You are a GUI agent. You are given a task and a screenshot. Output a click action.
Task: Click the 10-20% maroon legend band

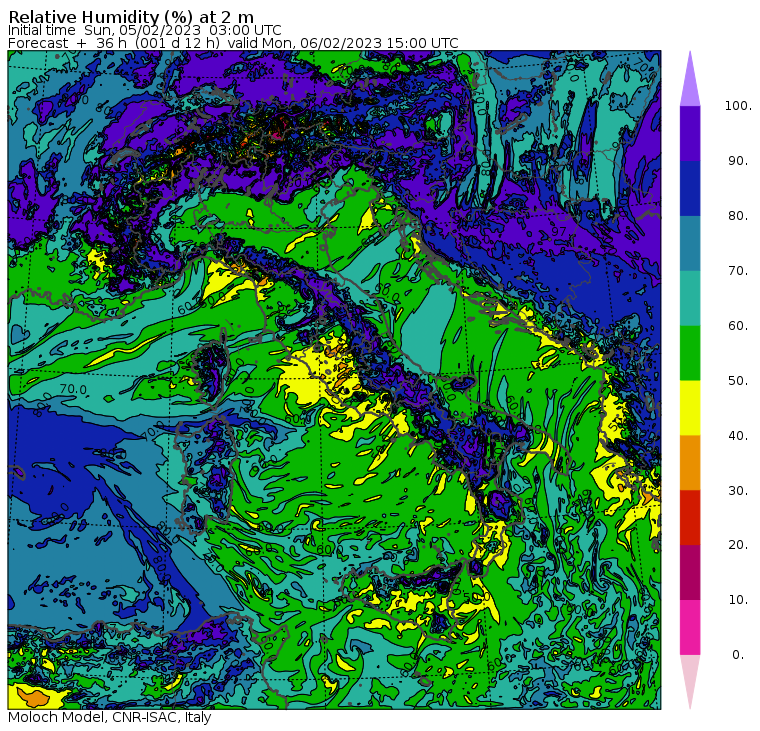690,572
